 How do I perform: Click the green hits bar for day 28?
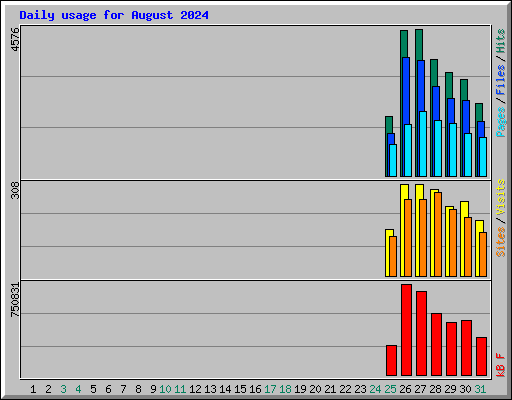[x=434, y=73]
